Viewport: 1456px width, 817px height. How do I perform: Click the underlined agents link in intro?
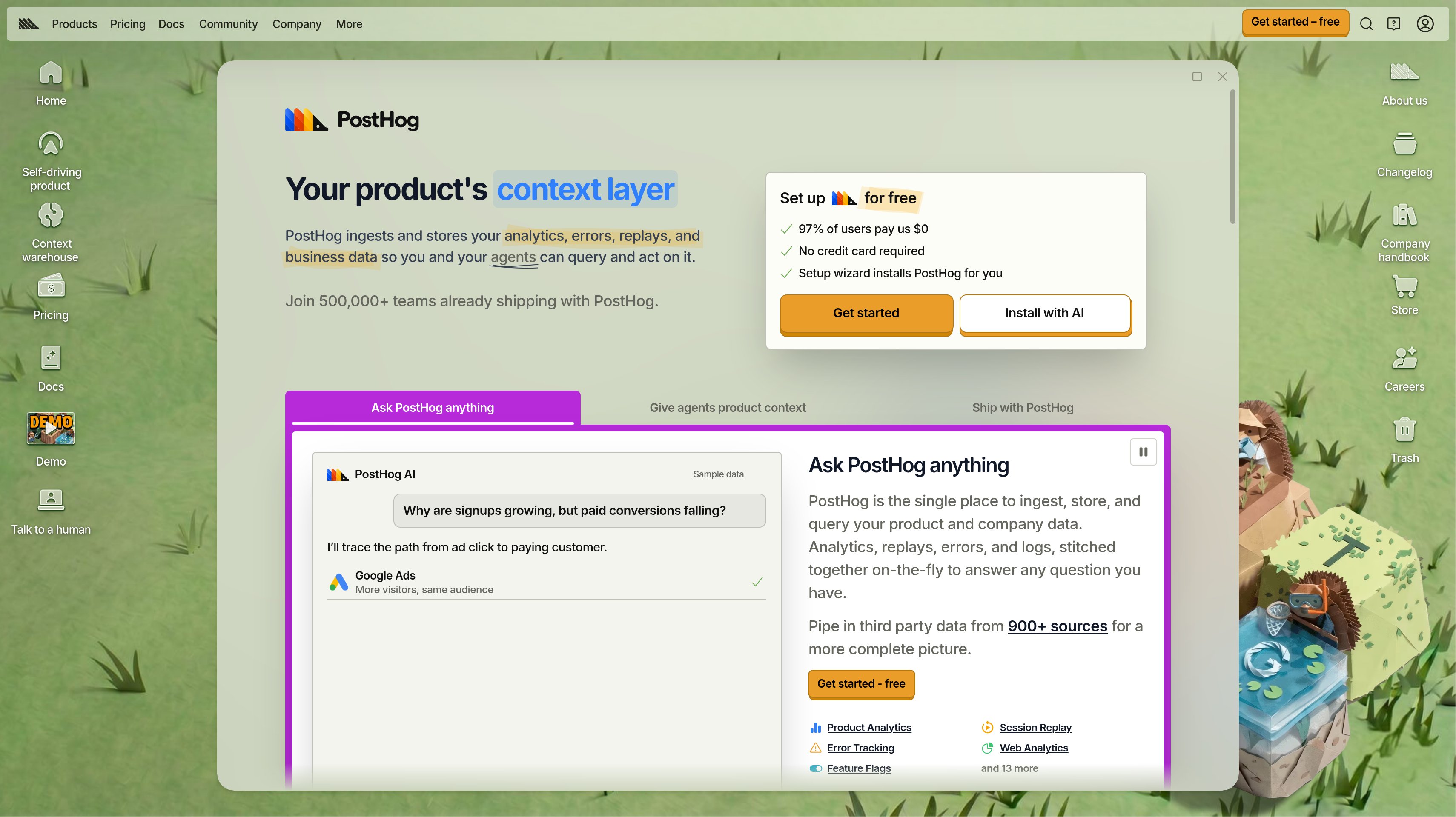pyautogui.click(x=513, y=257)
